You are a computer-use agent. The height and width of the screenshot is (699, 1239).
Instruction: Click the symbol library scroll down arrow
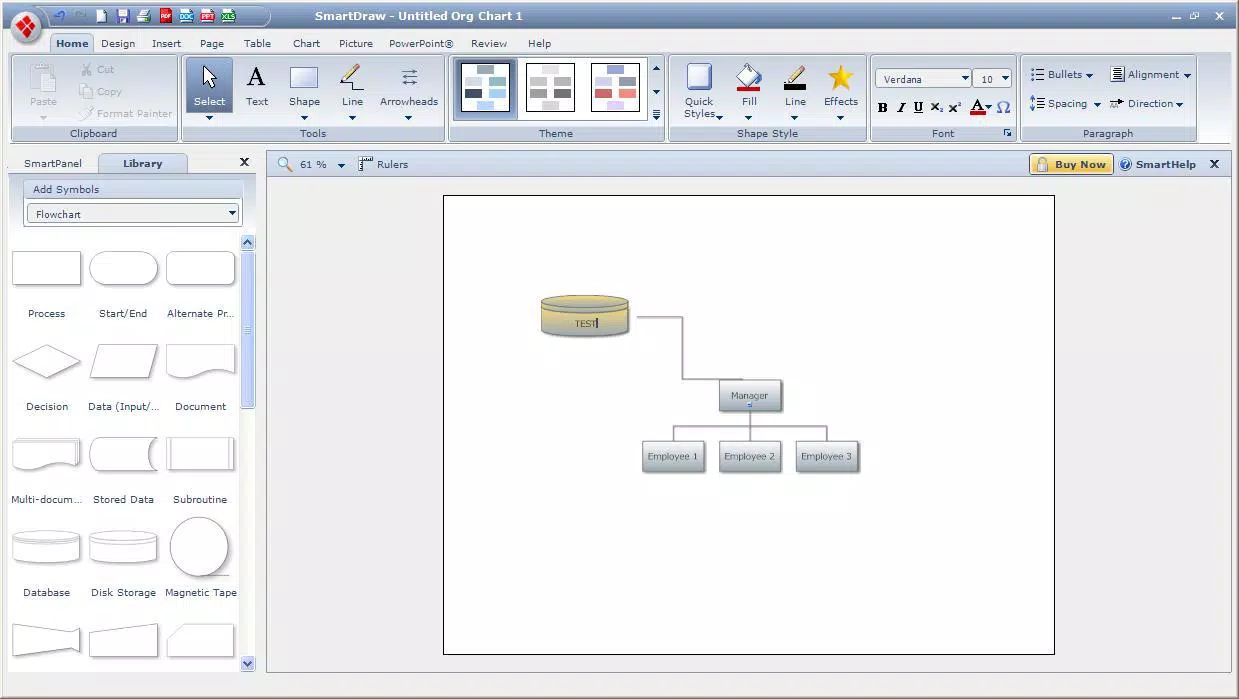click(248, 663)
